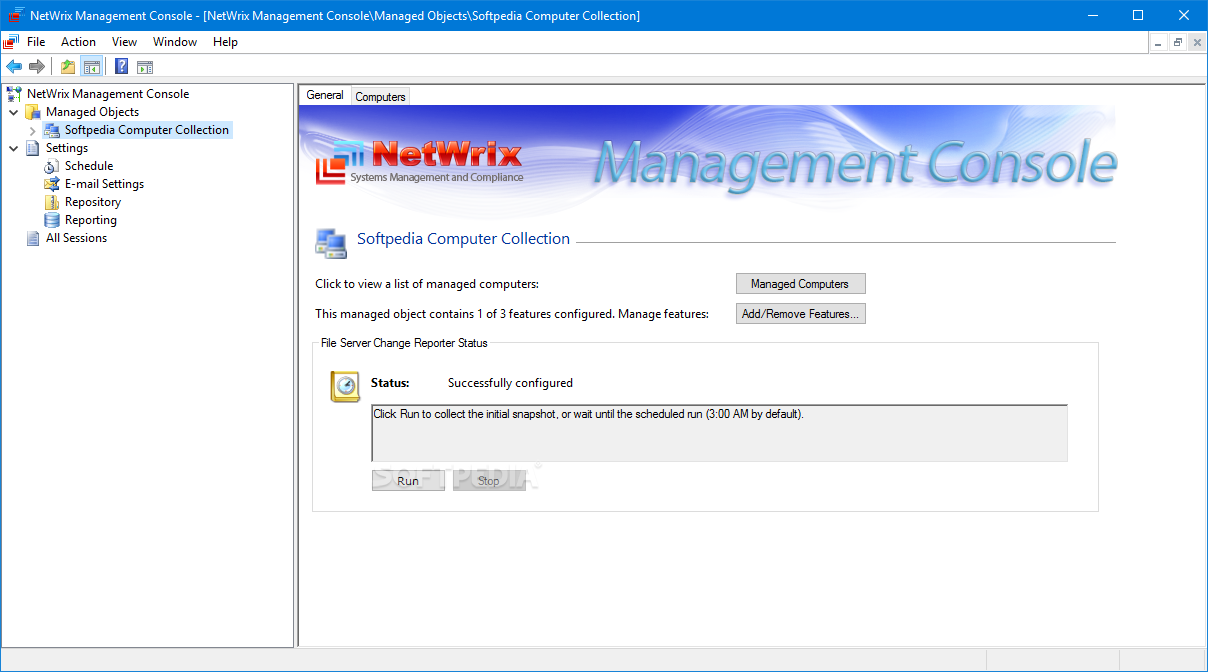This screenshot has height=672, width=1208.
Task: Select Softpedia Computer Collection in the tree
Action: [147, 130]
